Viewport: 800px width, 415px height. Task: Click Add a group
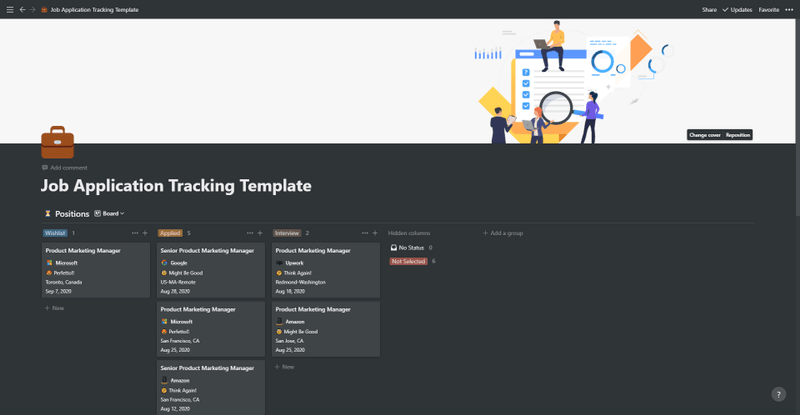(x=503, y=233)
